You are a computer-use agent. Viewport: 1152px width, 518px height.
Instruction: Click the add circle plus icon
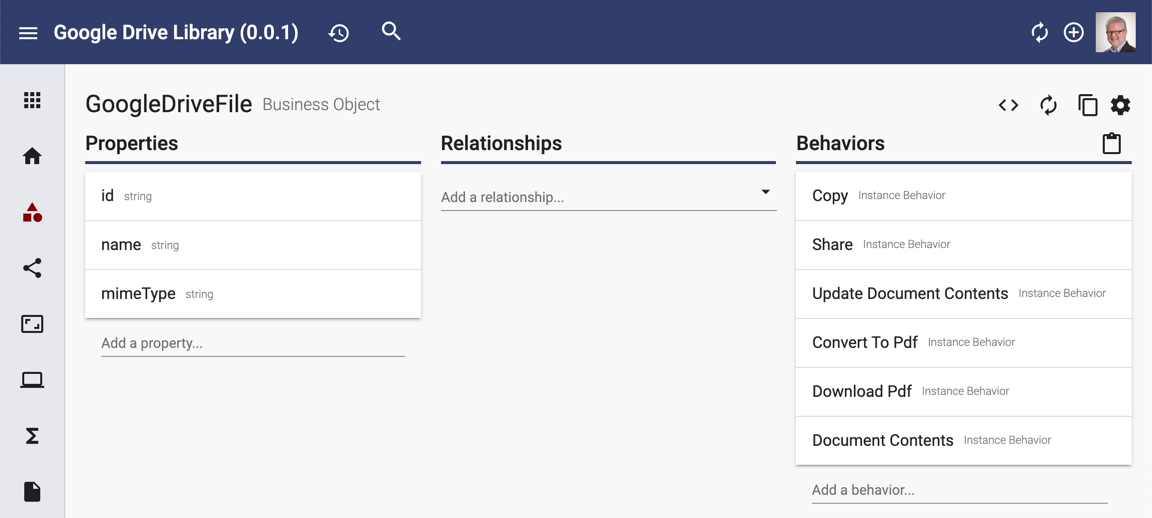point(1074,32)
